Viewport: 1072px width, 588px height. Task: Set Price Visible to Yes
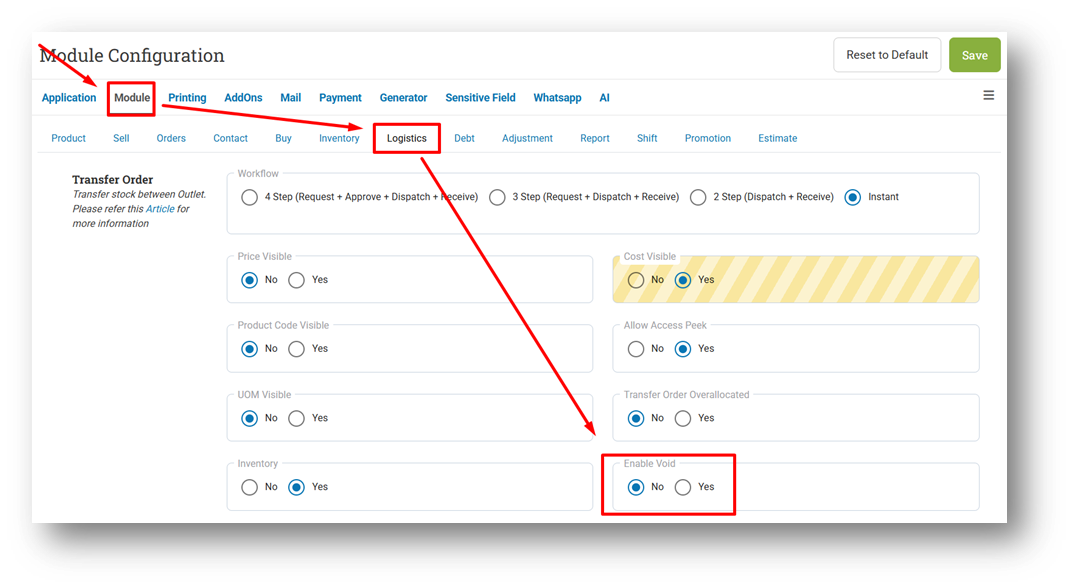296,280
